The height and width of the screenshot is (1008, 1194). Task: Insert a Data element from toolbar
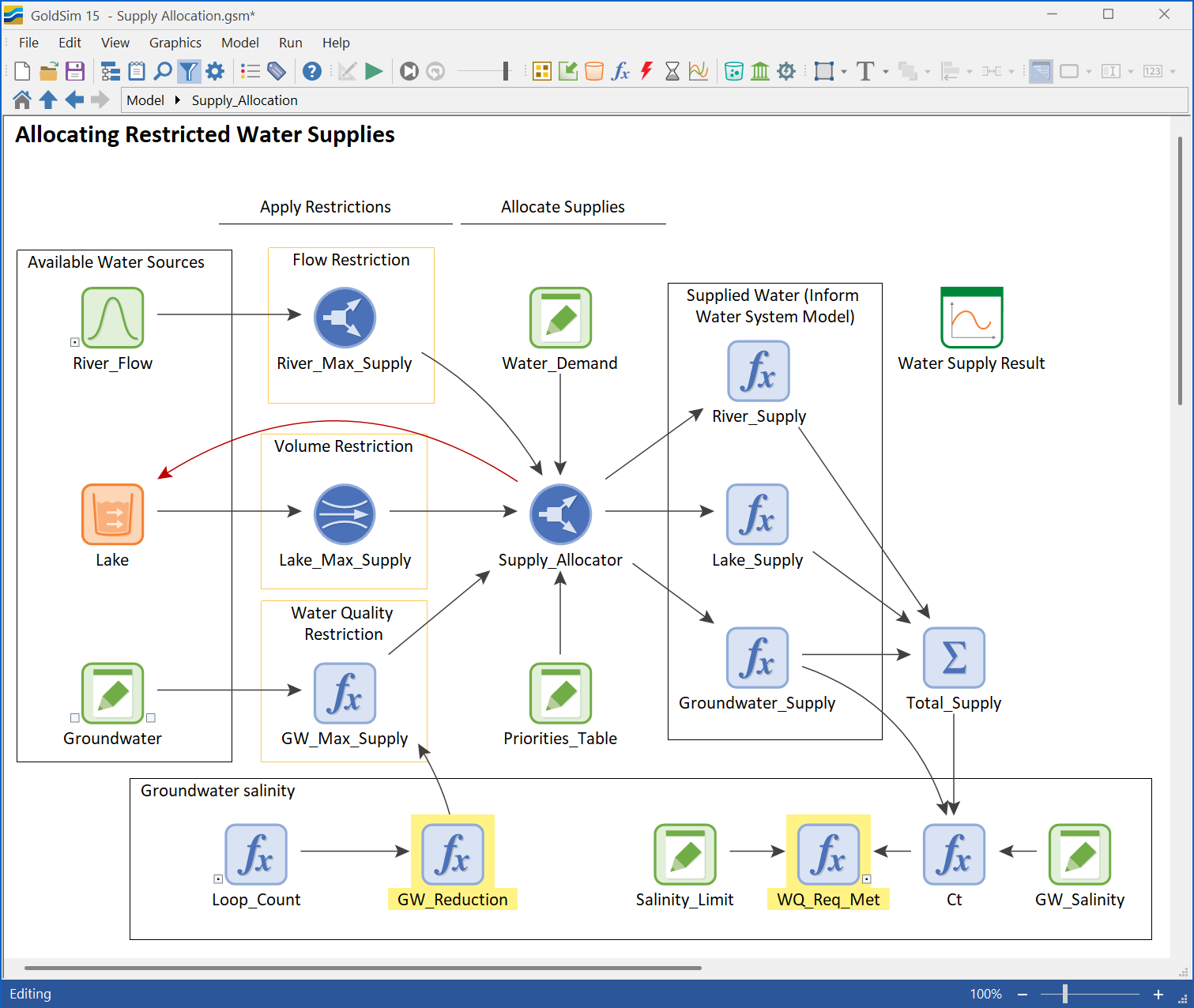(568, 71)
